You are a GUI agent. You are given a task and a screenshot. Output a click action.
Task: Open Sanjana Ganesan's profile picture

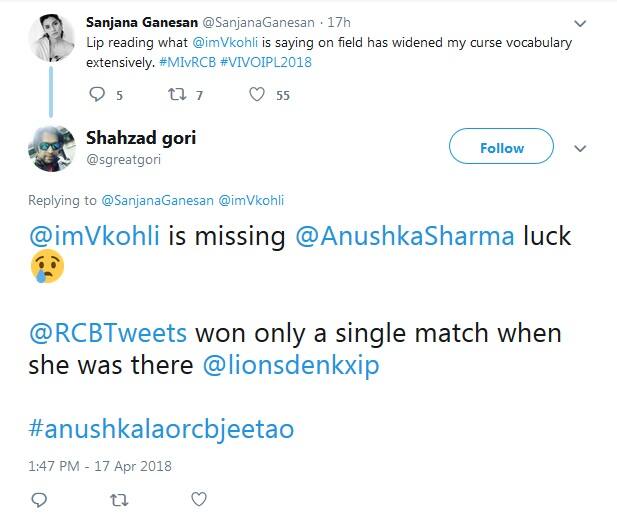(51, 40)
